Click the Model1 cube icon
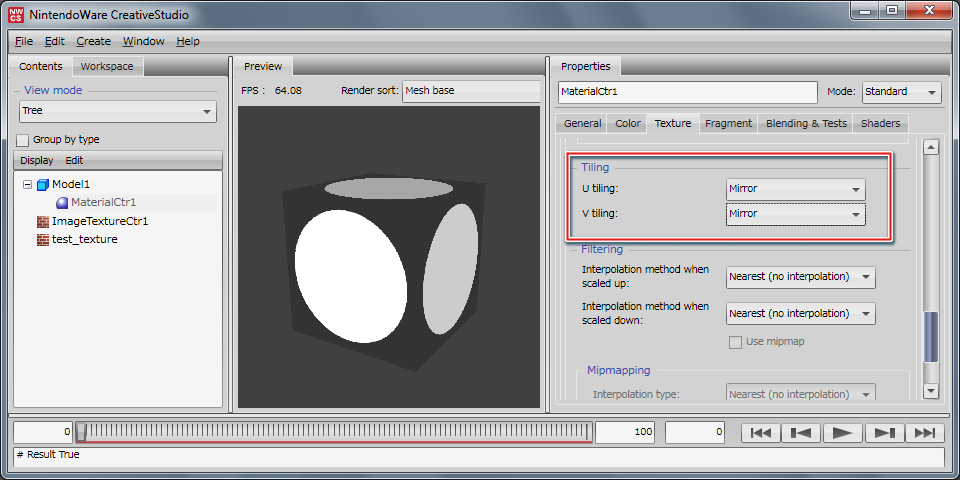The height and width of the screenshot is (480, 960). [42, 185]
